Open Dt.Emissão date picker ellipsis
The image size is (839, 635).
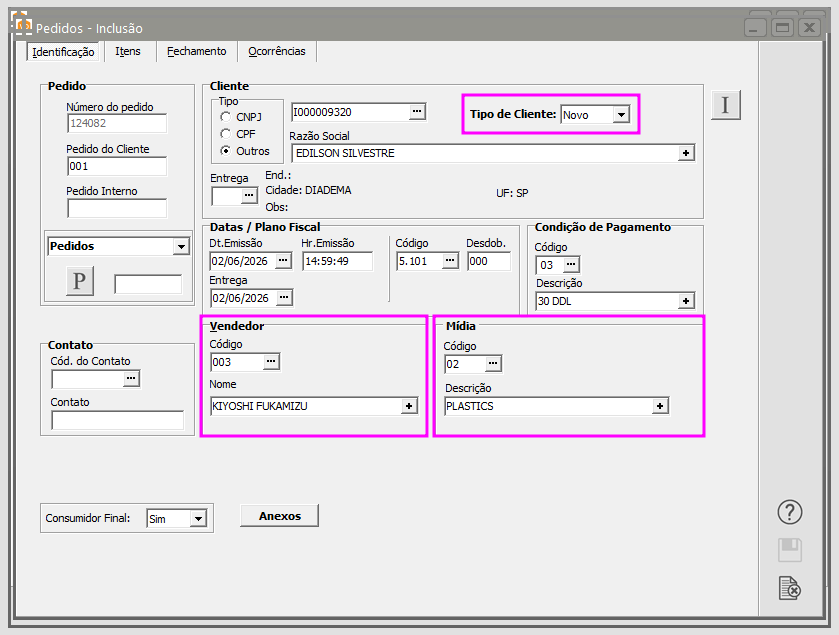(x=283, y=261)
